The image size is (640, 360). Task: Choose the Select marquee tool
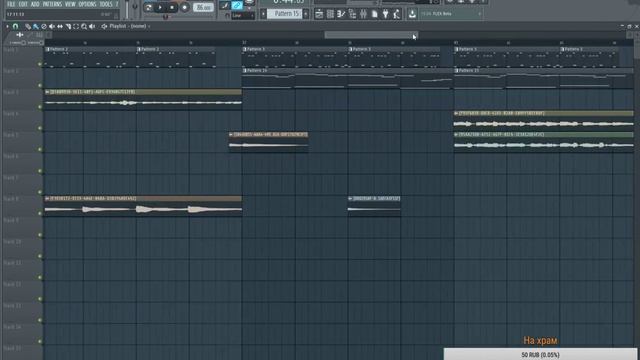pyautogui.click(x=76, y=27)
